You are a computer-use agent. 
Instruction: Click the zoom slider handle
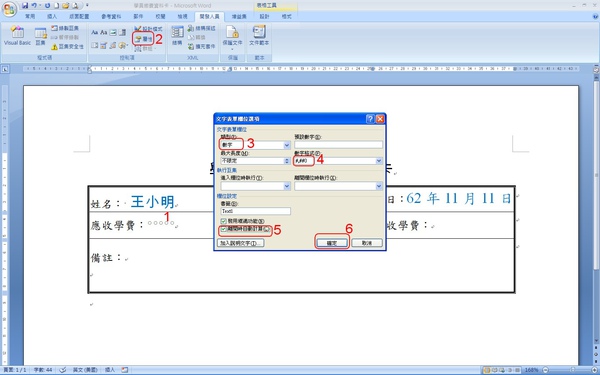pos(573,370)
